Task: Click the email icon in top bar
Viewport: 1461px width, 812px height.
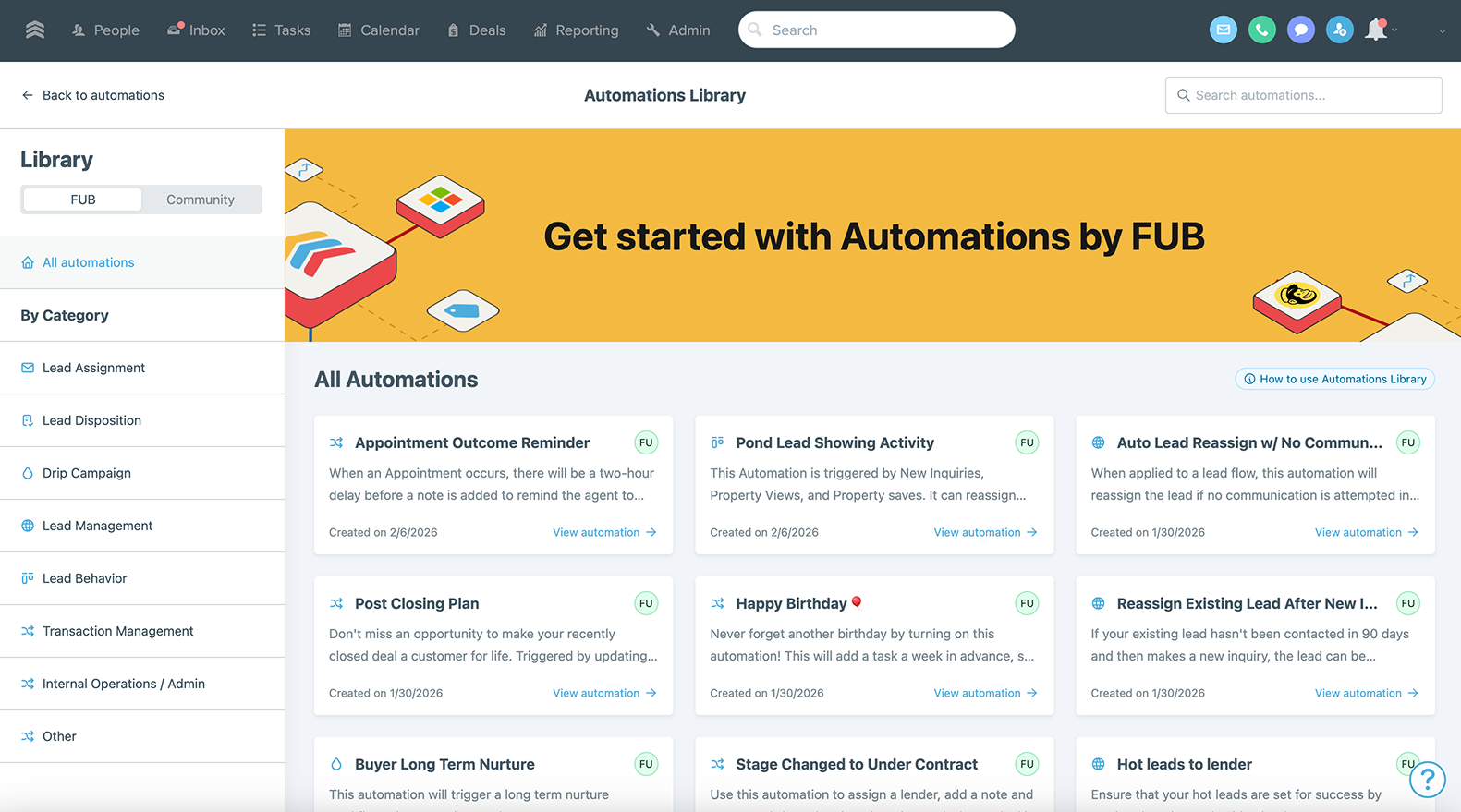Action: coord(1223,30)
